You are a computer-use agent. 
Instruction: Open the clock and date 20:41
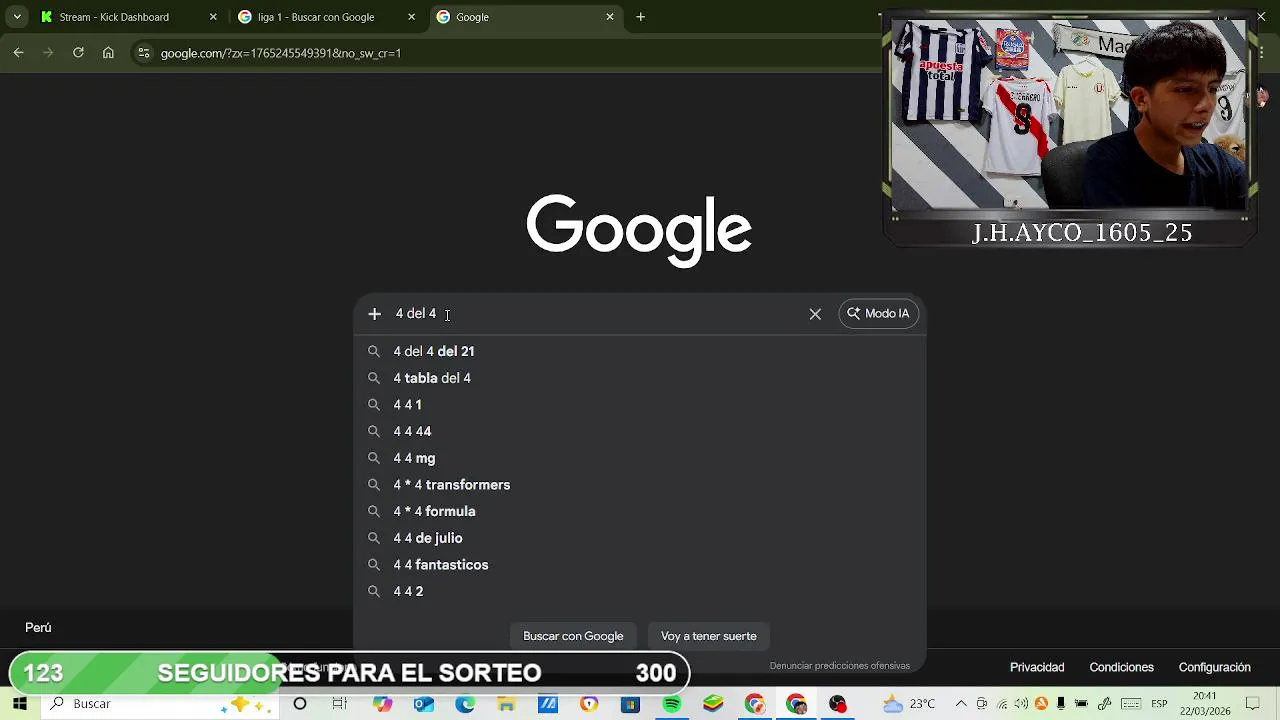click(1205, 704)
